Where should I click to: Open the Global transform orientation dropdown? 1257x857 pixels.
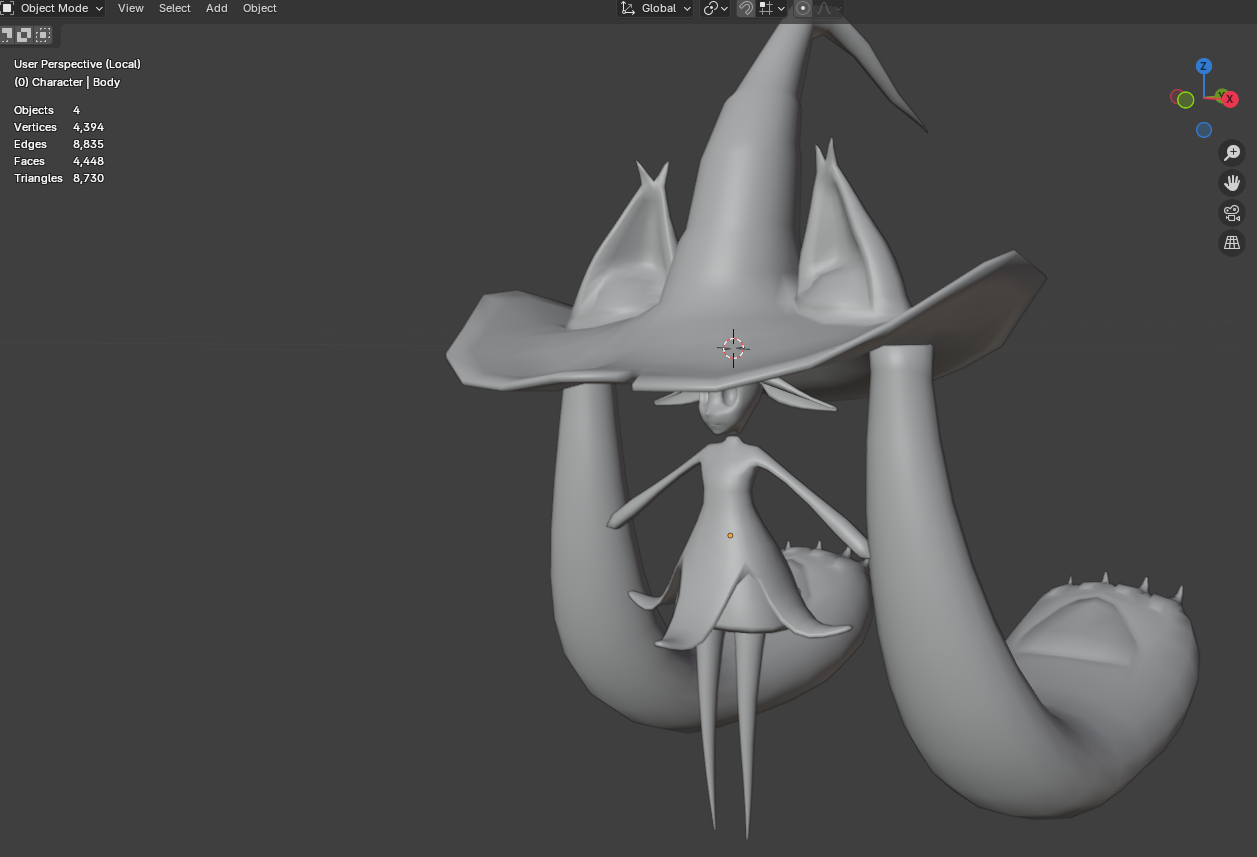(x=656, y=8)
